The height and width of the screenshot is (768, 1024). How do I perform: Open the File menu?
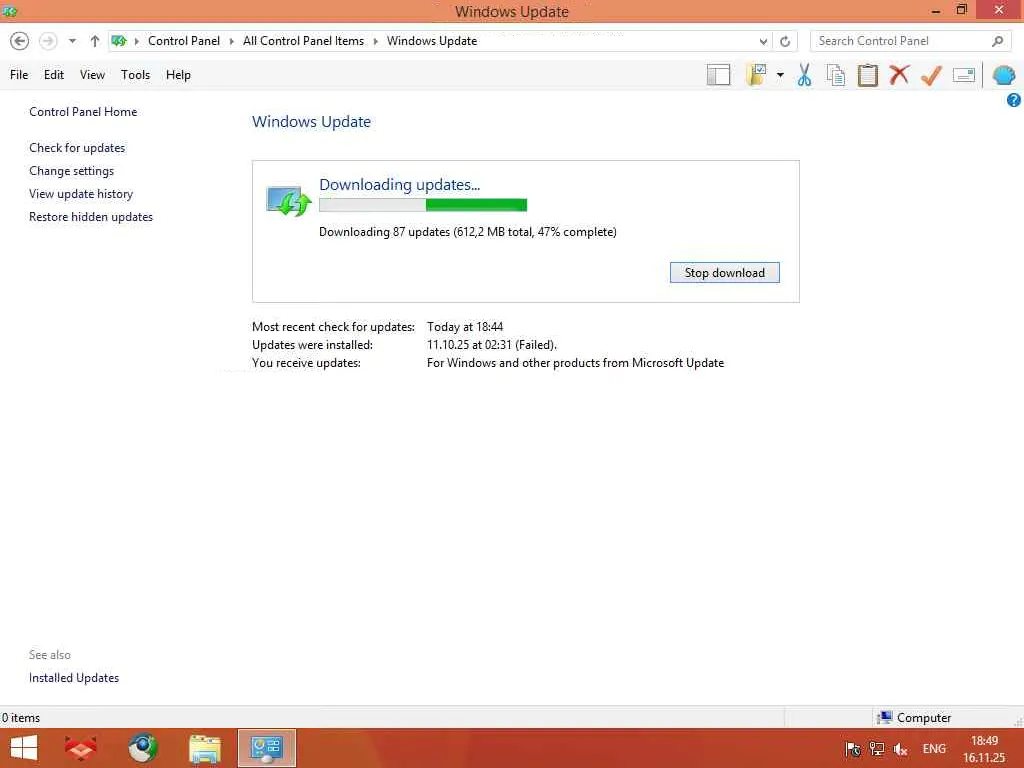coord(19,74)
